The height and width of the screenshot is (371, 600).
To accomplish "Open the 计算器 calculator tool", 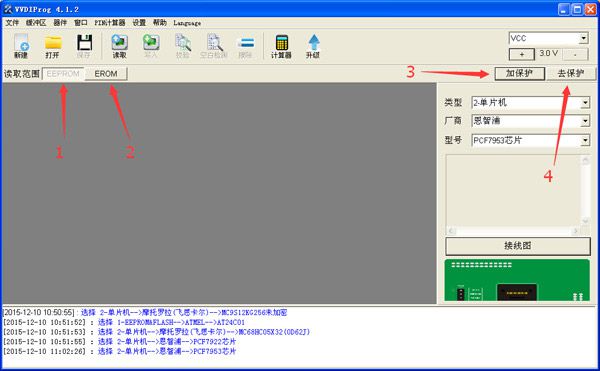I will (281, 46).
